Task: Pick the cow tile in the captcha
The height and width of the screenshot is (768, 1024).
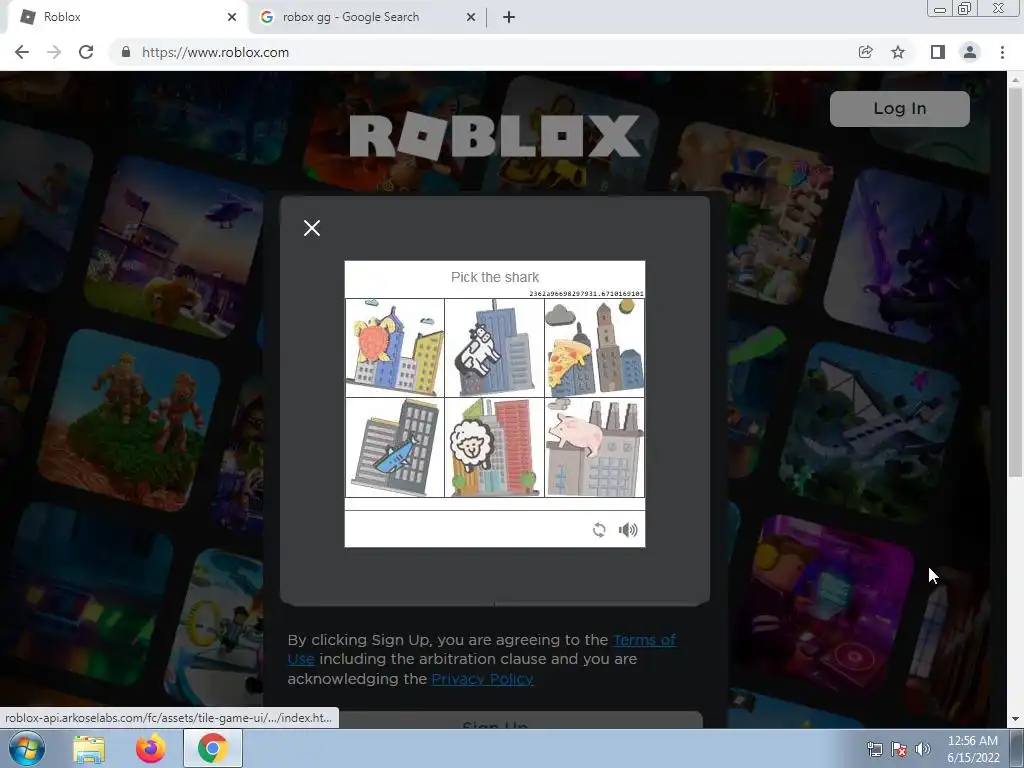Action: coord(494,348)
